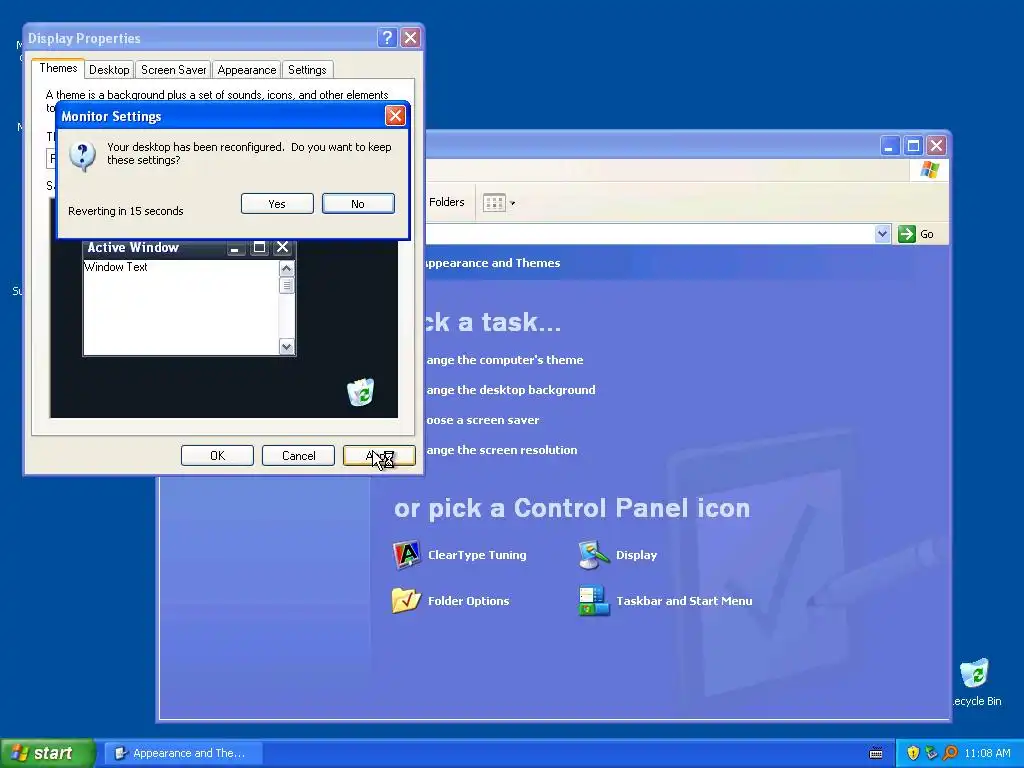Click the security shield tray icon
Image resolution: width=1024 pixels, height=768 pixels.
pyautogui.click(x=912, y=753)
